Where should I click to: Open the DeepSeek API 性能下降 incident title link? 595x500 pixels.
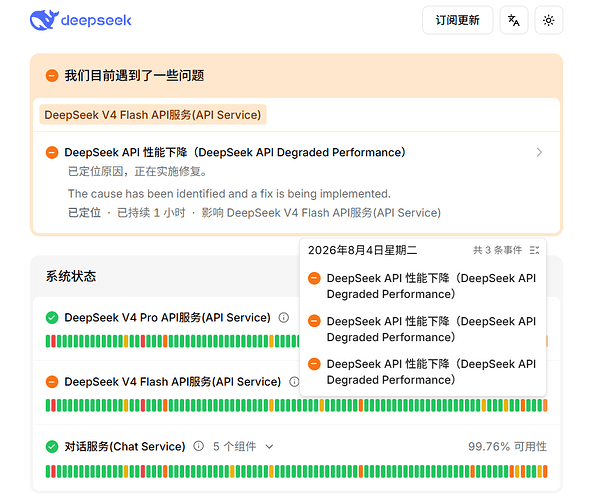coord(235,153)
